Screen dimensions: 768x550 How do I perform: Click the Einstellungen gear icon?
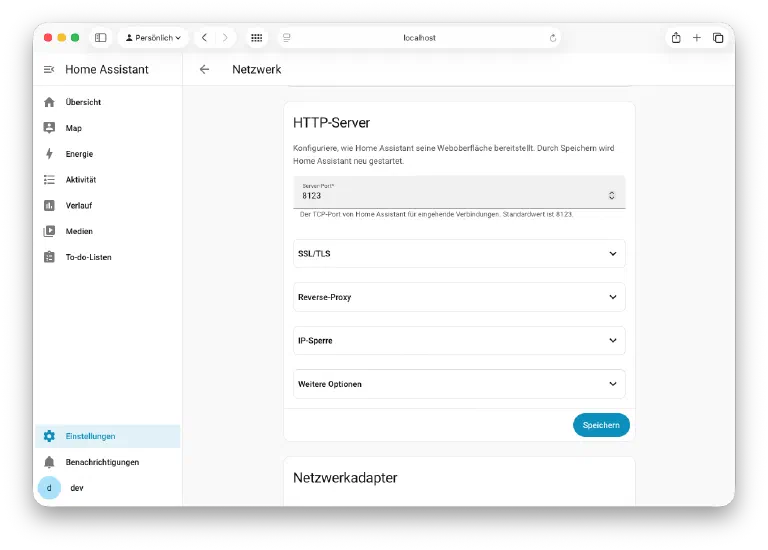click(x=49, y=436)
